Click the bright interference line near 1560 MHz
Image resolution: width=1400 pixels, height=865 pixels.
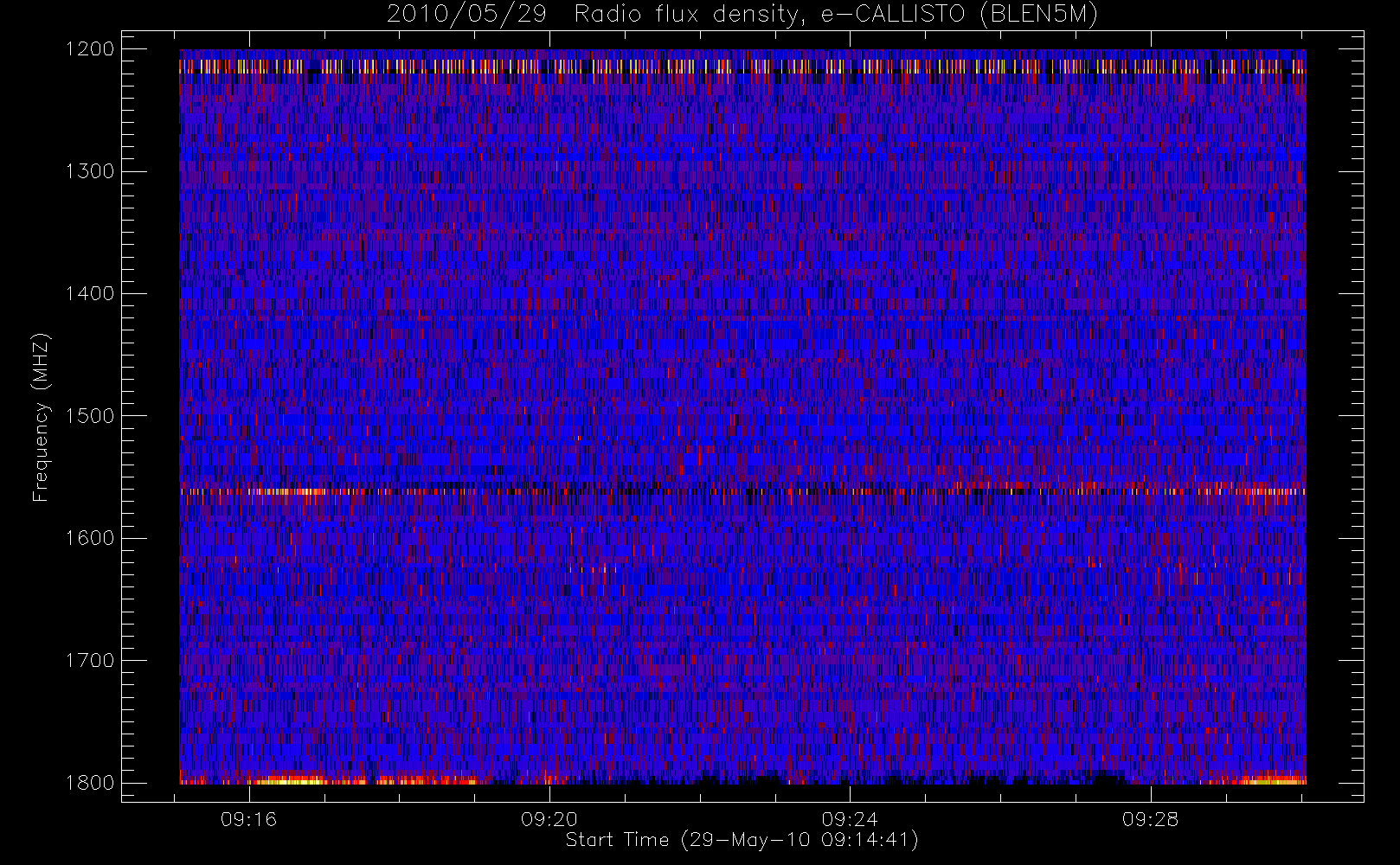pyautogui.click(x=742, y=491)
